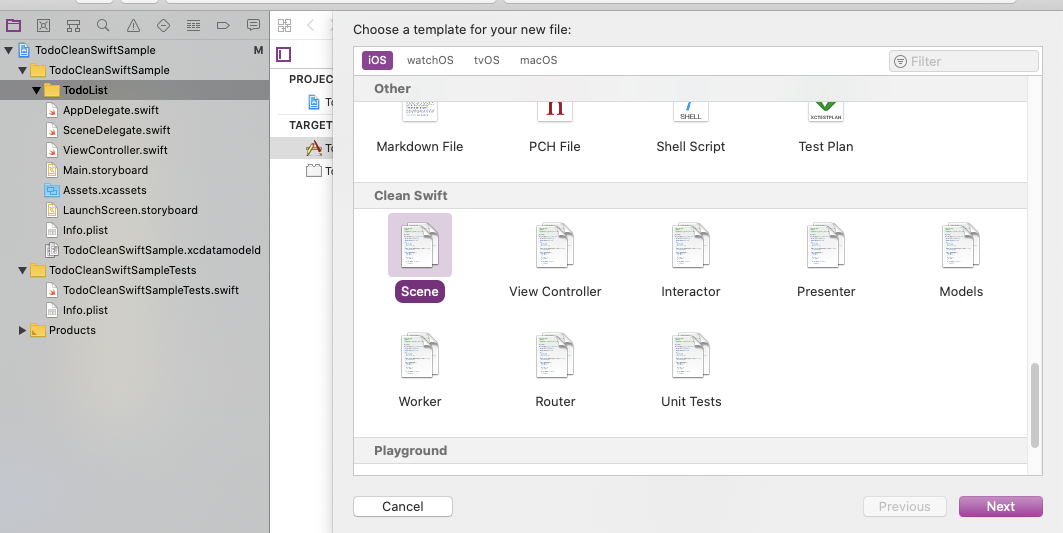Open the Source Control navigator
The image size is (1063, 533).
(x=43, y=26)
